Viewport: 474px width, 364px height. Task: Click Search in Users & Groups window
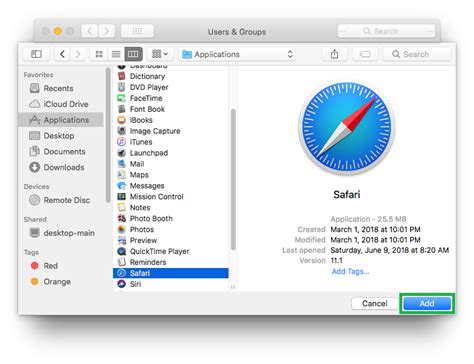tap(386, 31)
